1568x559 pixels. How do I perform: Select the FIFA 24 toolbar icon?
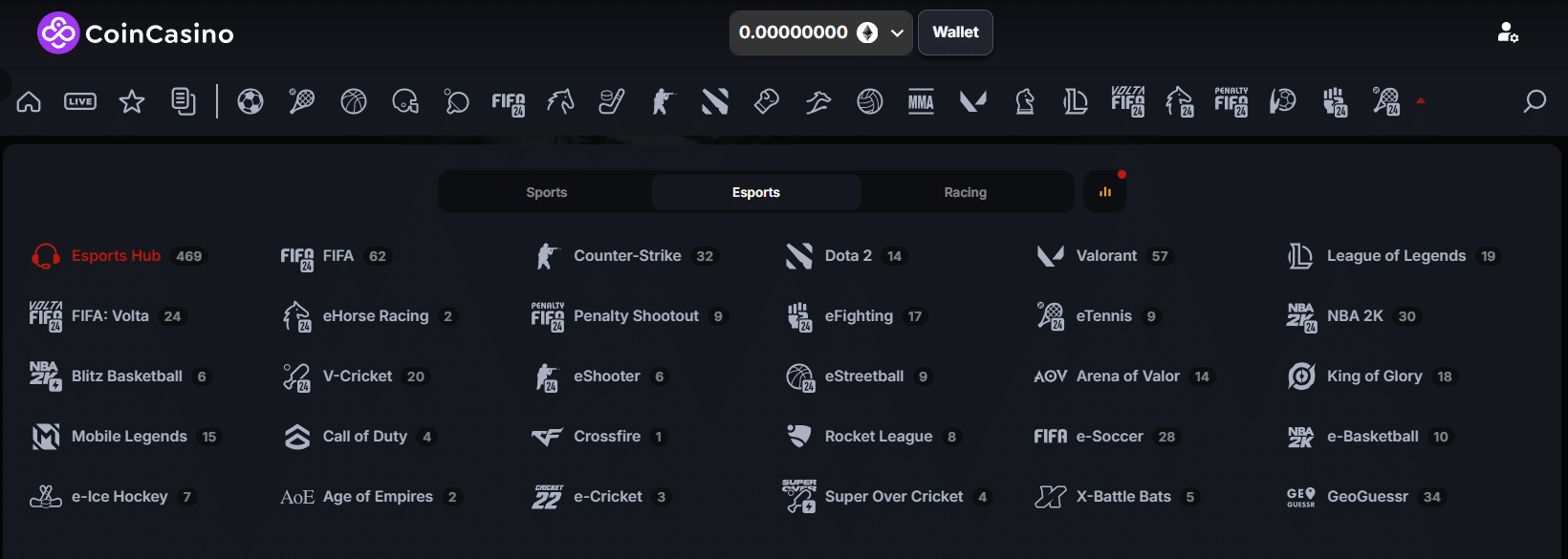(x=509, y=103)
